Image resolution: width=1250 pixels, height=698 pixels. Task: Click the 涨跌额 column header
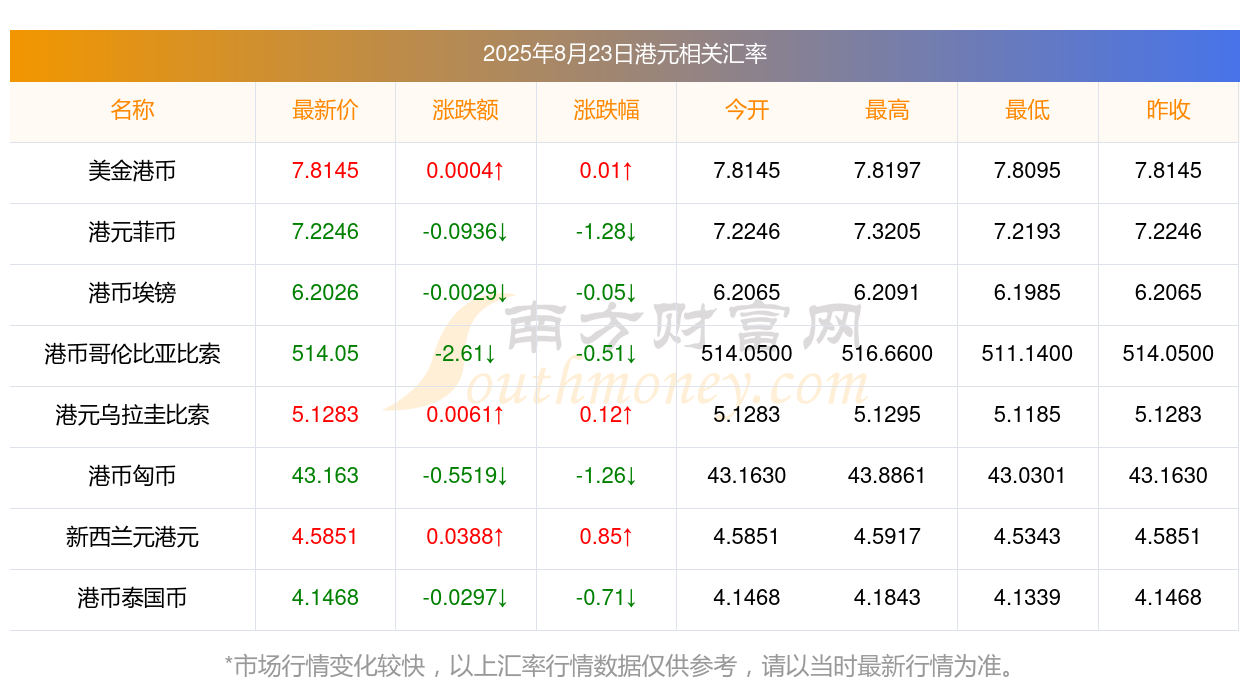[x=466, y=111]
